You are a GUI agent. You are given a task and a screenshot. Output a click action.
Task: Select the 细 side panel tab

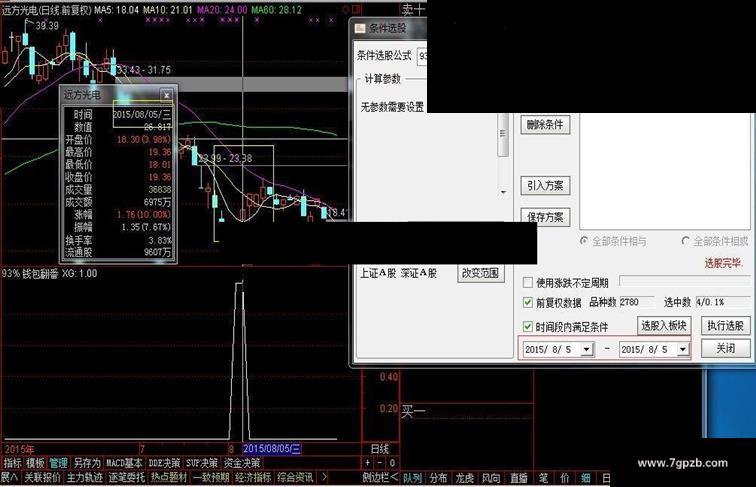(585, 478)
